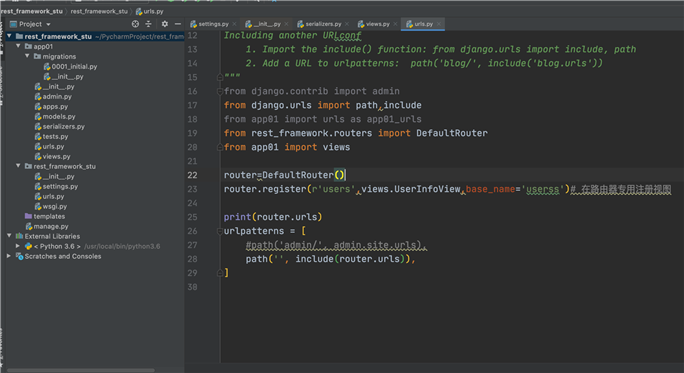This screenshot has height=373, width=684.
Task: Expand Scratches and Consoles
Action: tap(9, 256)
